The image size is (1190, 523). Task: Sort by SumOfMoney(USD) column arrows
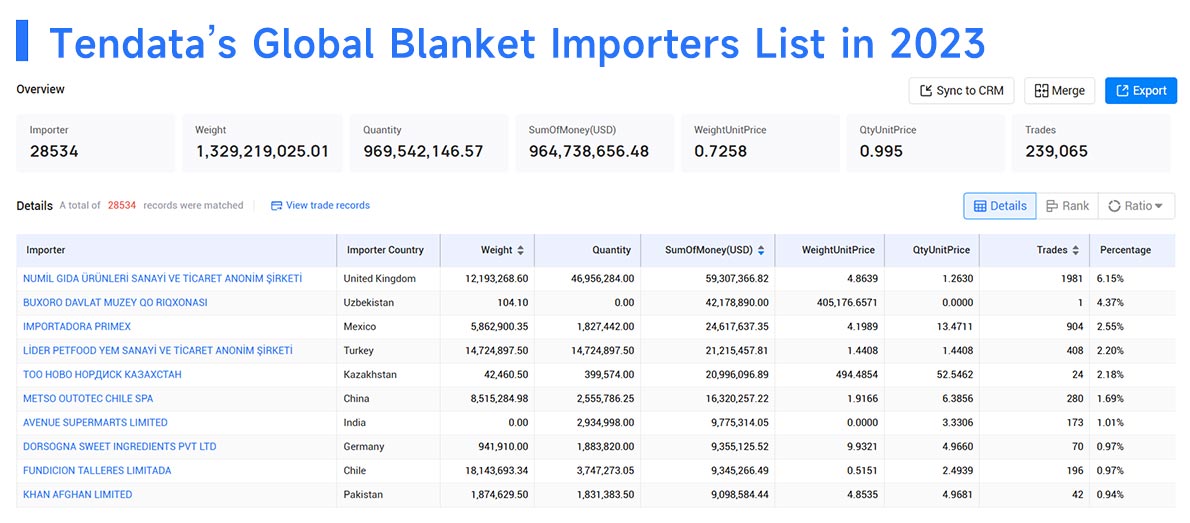tap(761, 250)
